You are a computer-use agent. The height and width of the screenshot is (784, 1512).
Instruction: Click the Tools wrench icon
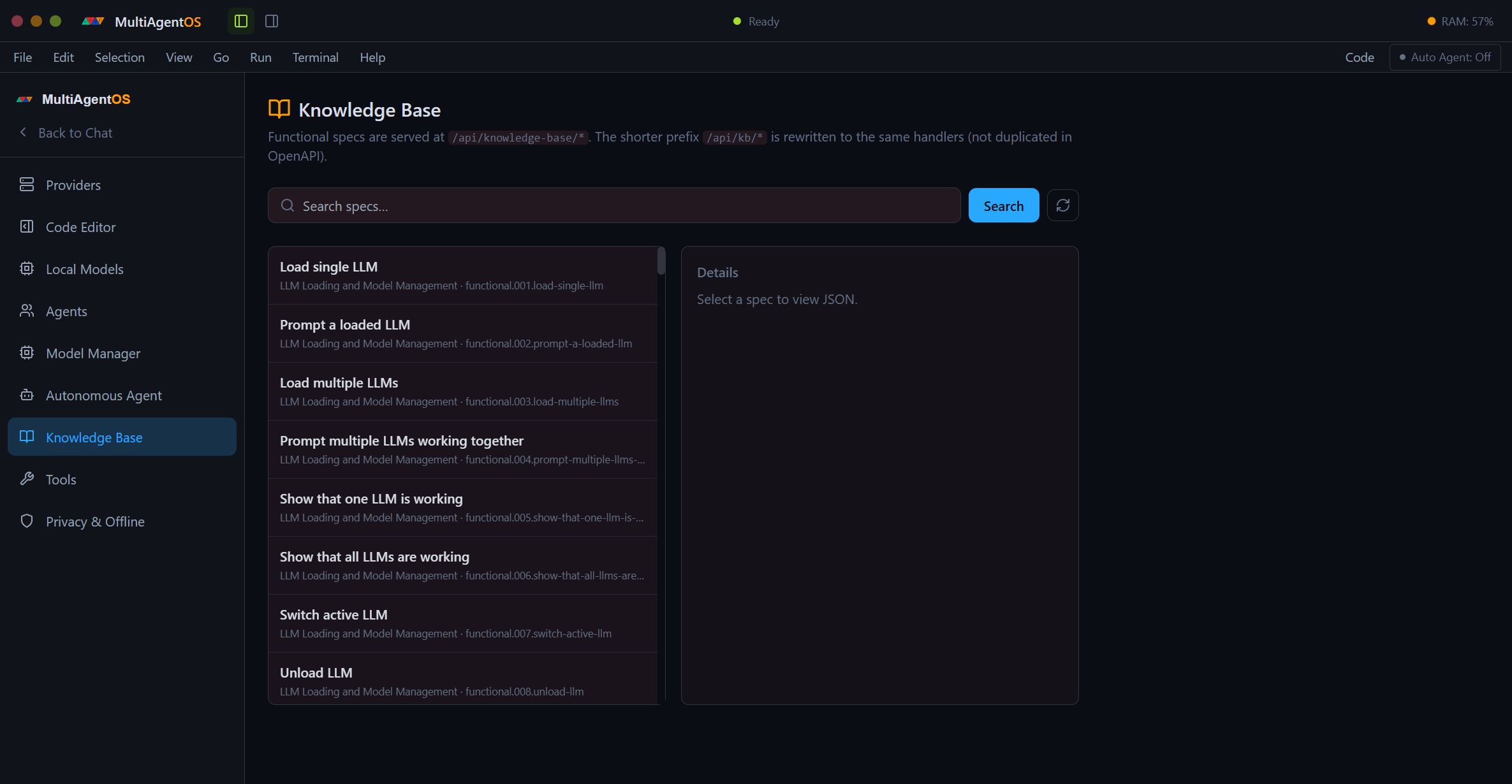point(27,479)
